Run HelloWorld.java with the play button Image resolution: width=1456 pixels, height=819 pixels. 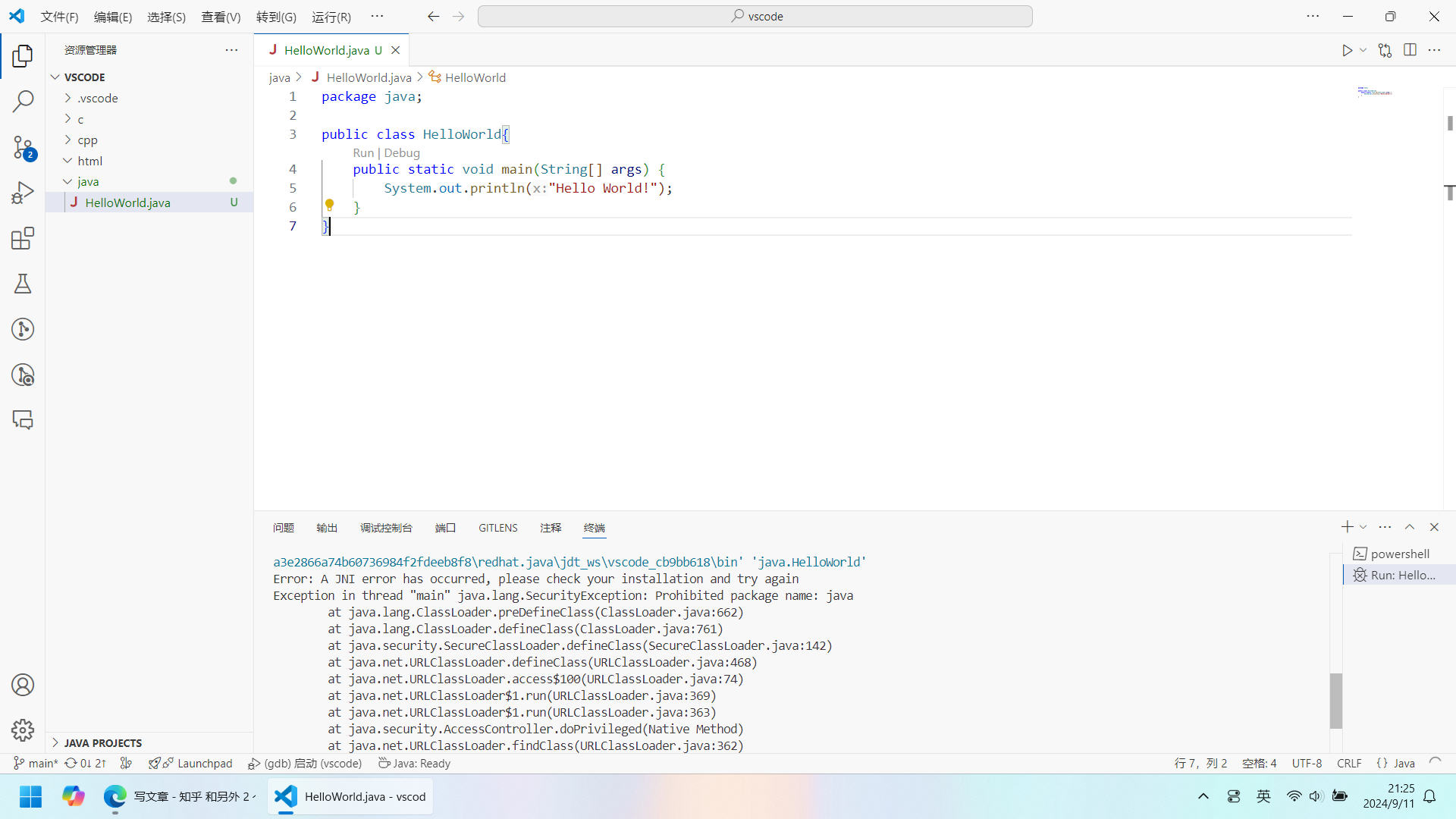(x=1347, y=50)
